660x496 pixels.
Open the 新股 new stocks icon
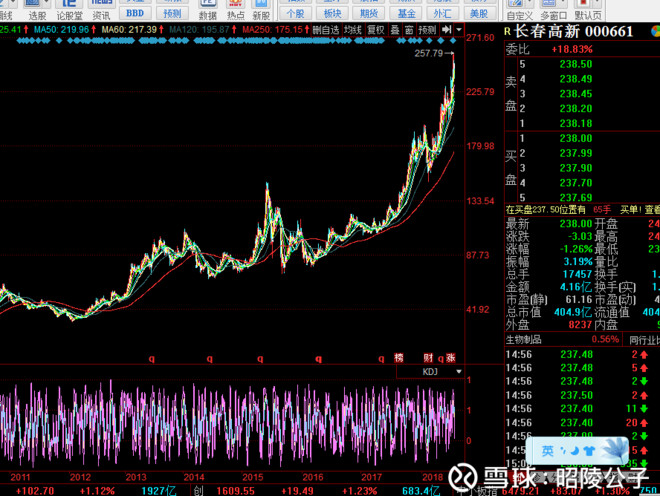tap(261, 11)
